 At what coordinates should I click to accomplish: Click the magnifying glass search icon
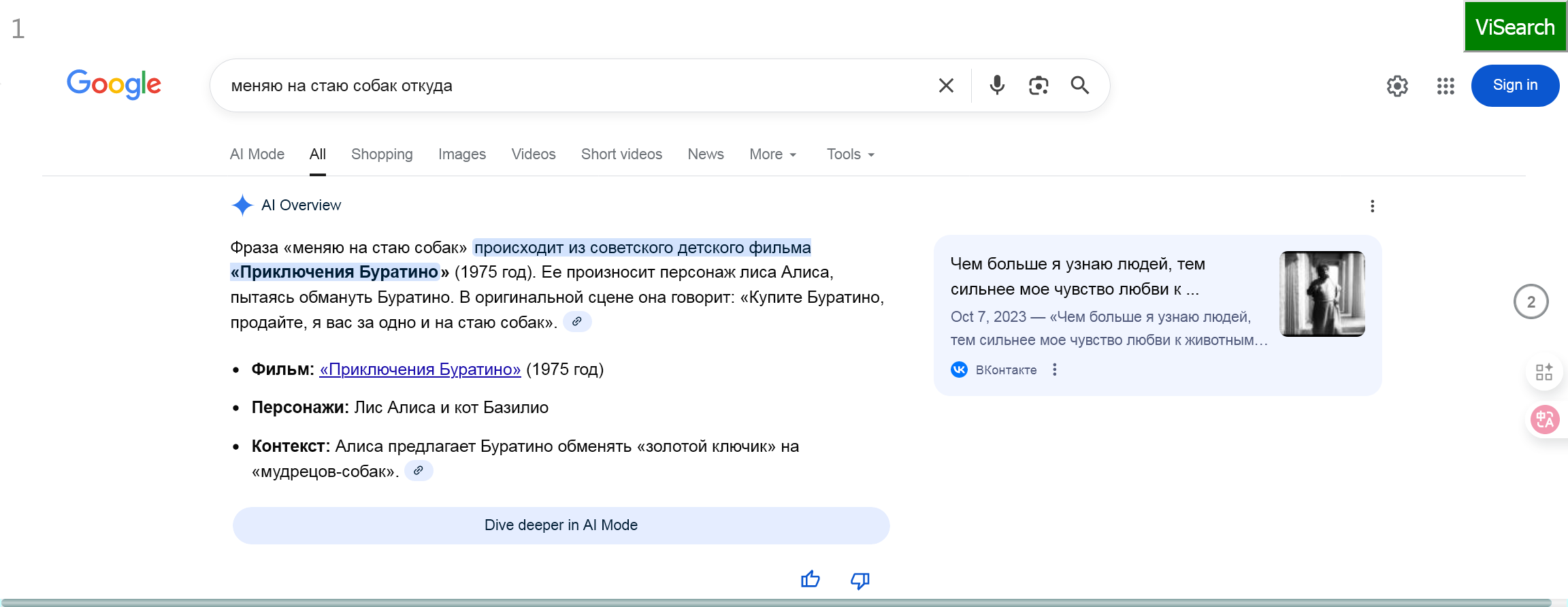point(1080,86)
